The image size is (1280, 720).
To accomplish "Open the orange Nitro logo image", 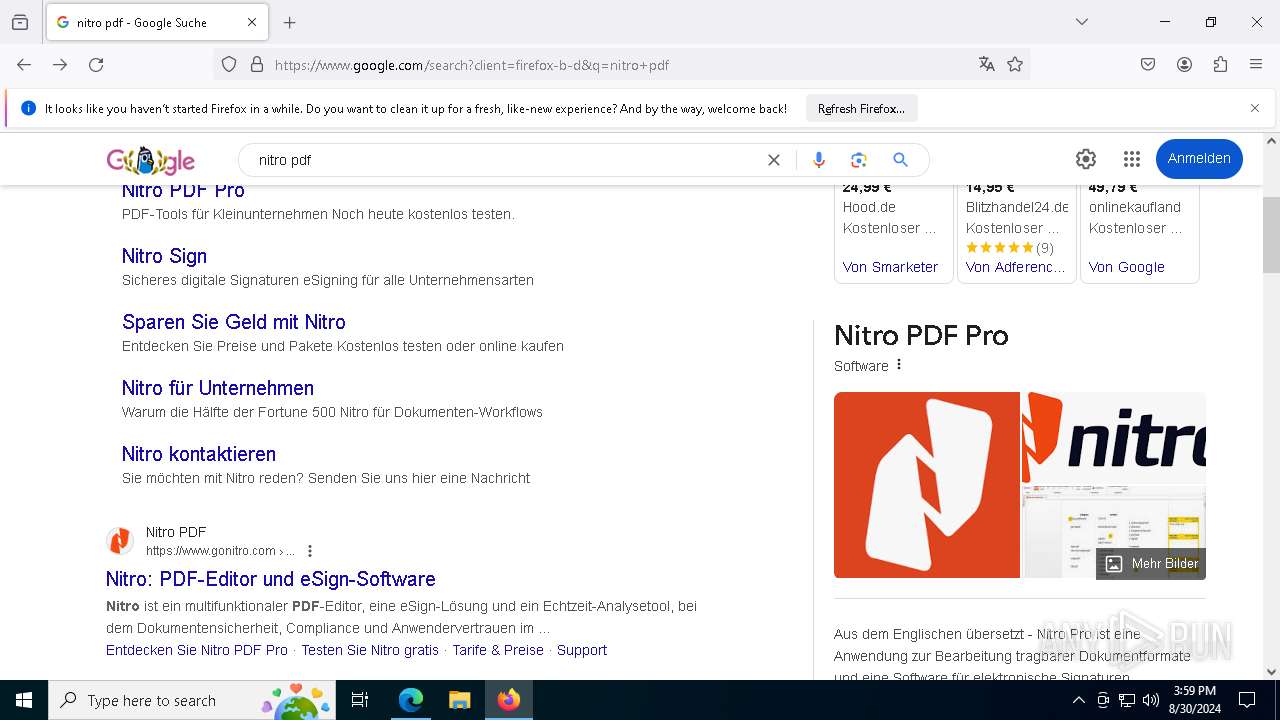I will coord(927,485).
